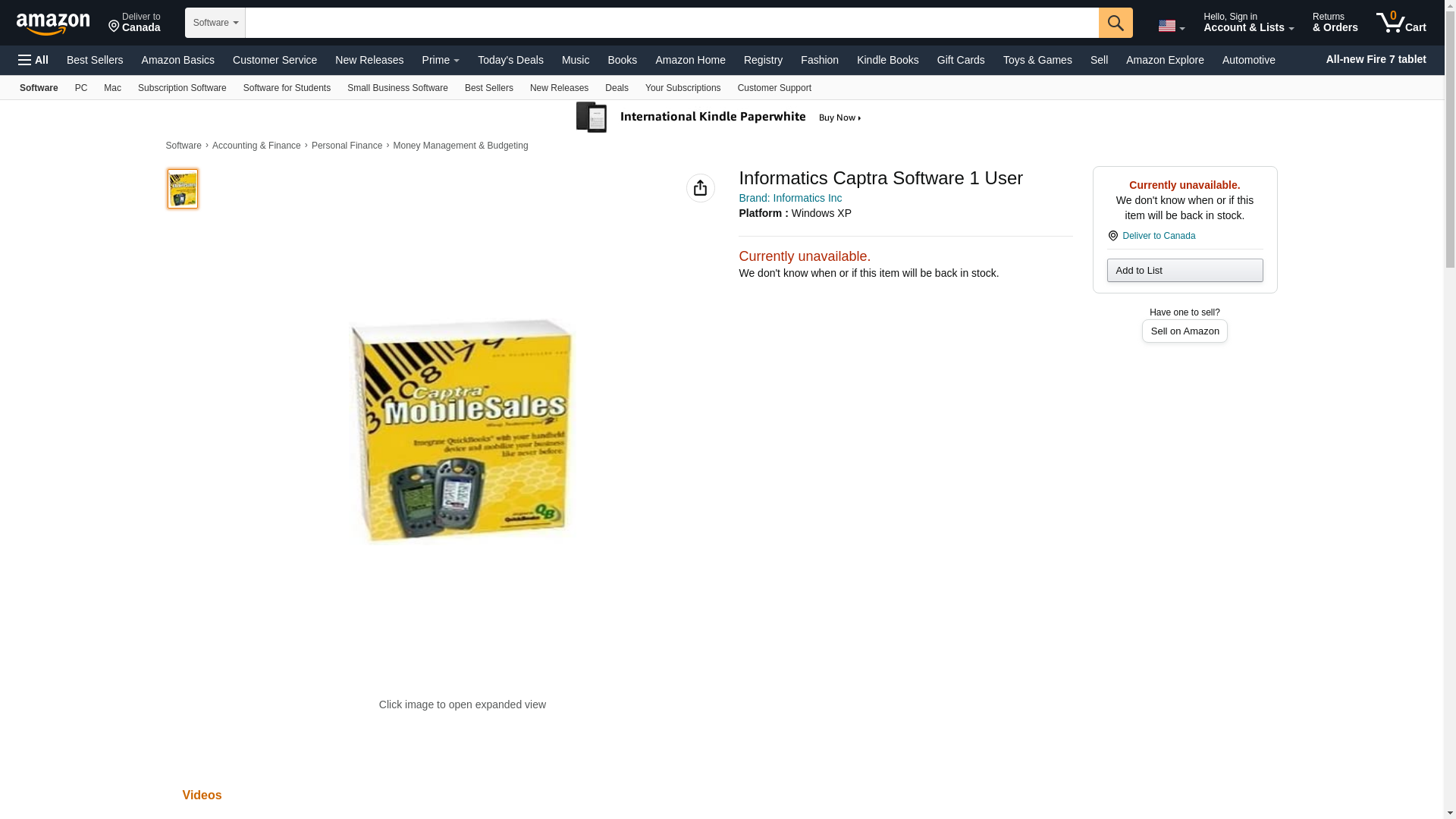Click into the search input field

click(x=672, y=23)
